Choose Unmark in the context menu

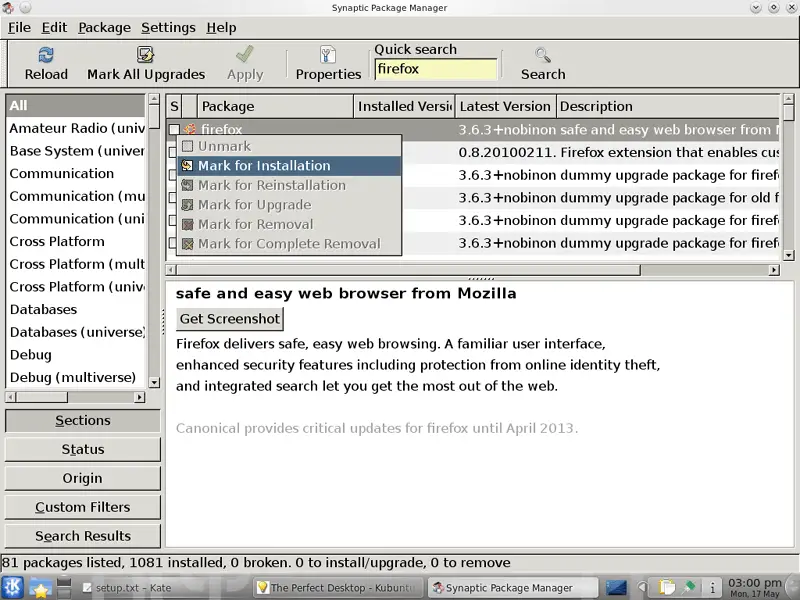coord(289,146)
